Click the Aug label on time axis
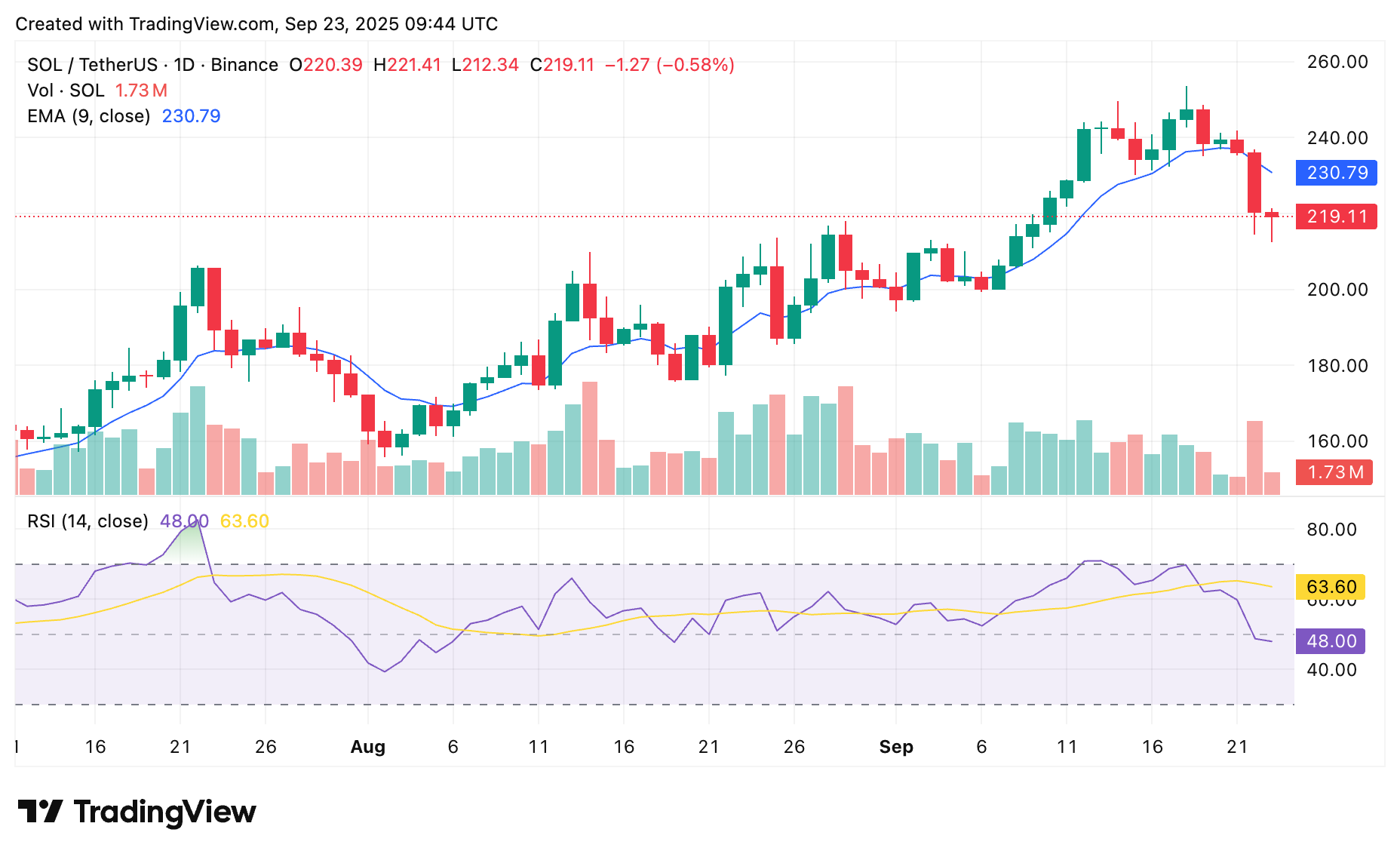The image size is (1400, 857). (367, 747)
